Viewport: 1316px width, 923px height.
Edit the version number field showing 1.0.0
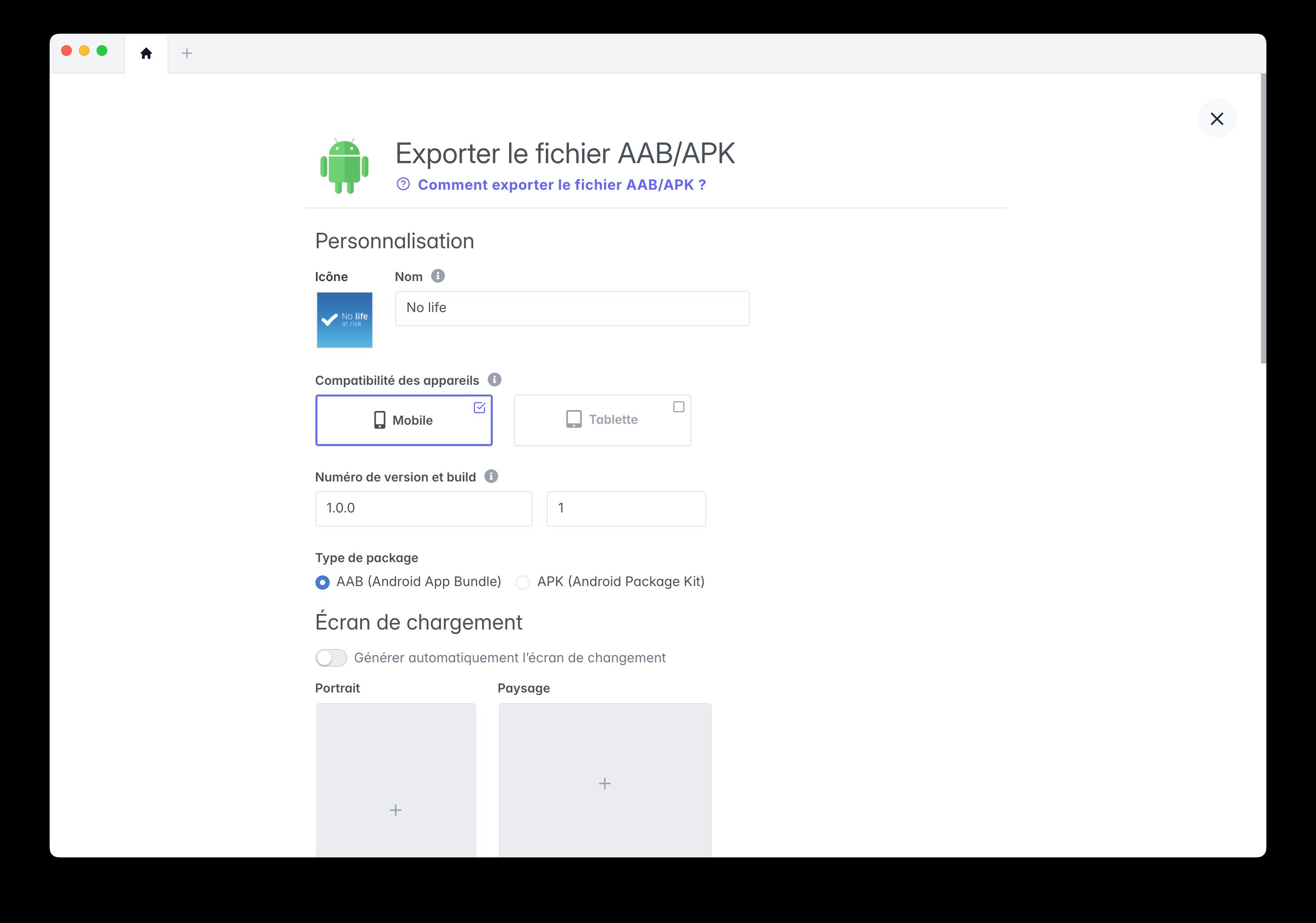(424, 508)
